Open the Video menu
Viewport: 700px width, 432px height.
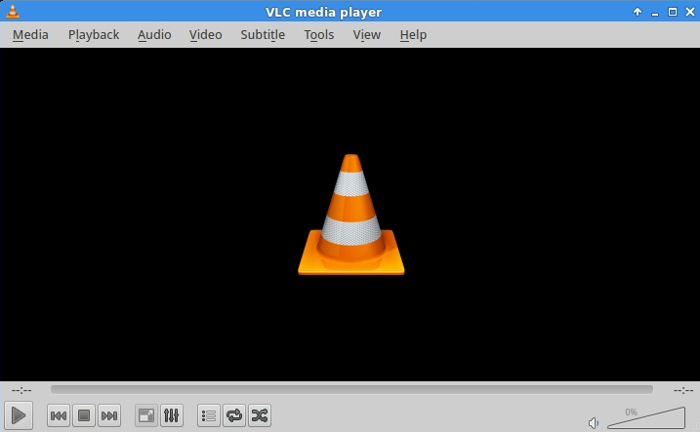[x=205, y=35]
